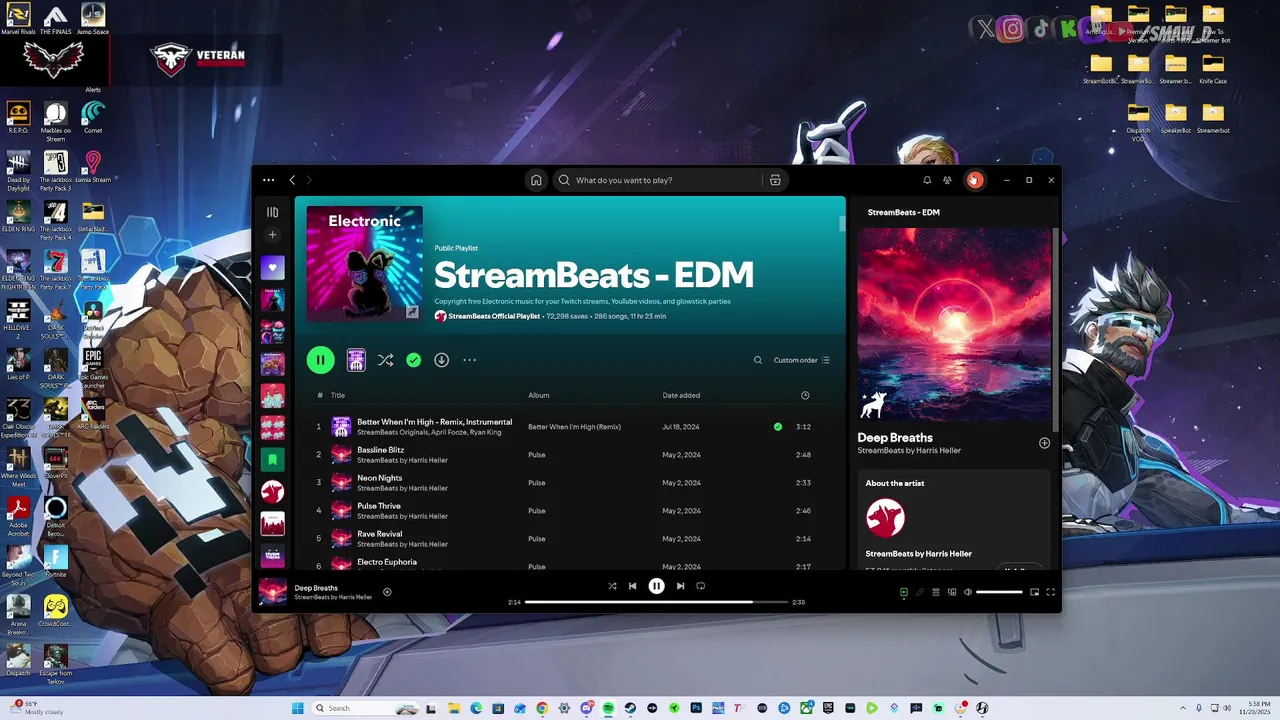Image resolution: width=1280 pixels, height=720 pixels.
Task: Enter full screen mode
Action: [x=1050, y=592]
